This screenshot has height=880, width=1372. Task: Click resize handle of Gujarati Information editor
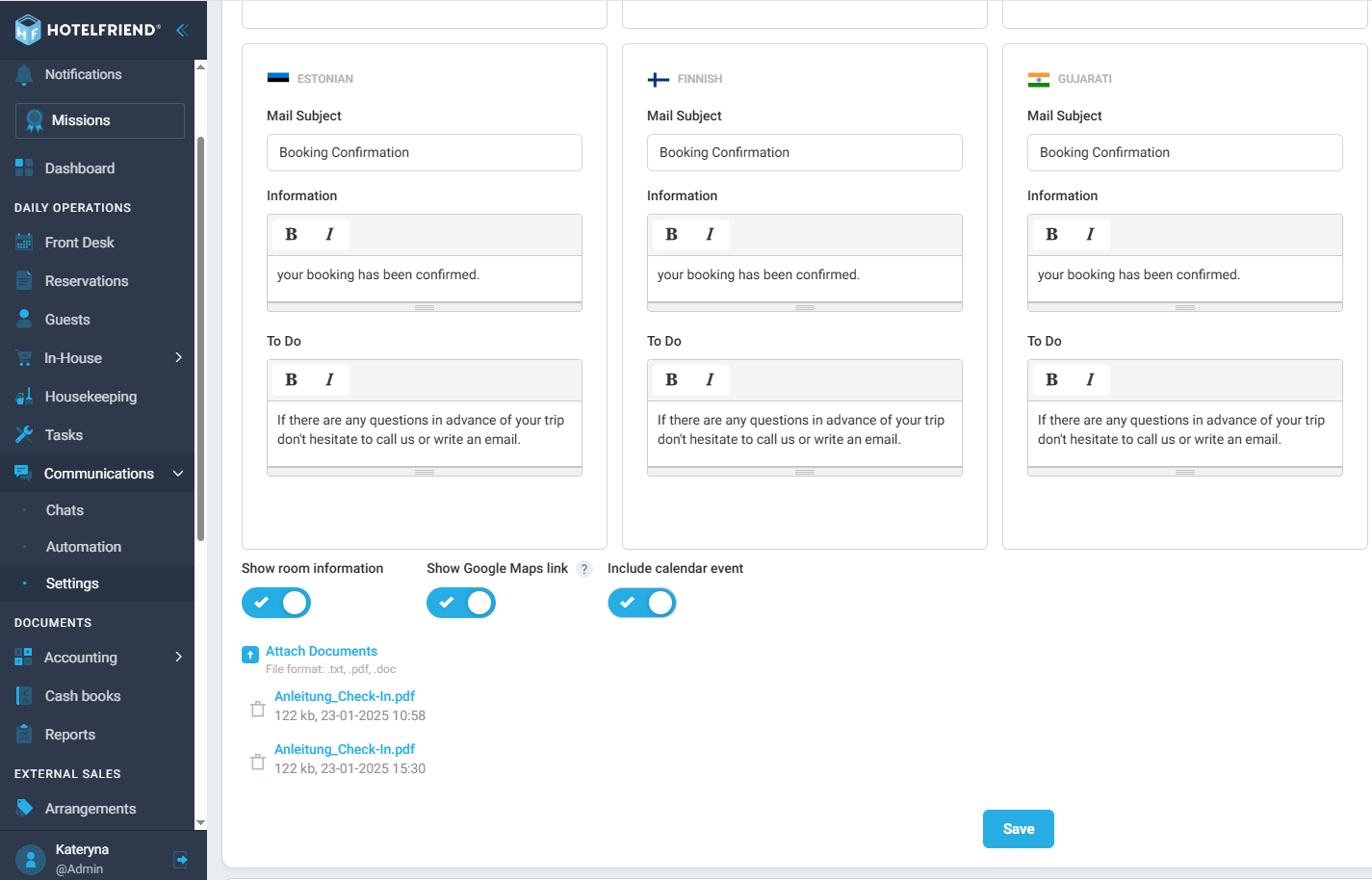[1185, 307]
